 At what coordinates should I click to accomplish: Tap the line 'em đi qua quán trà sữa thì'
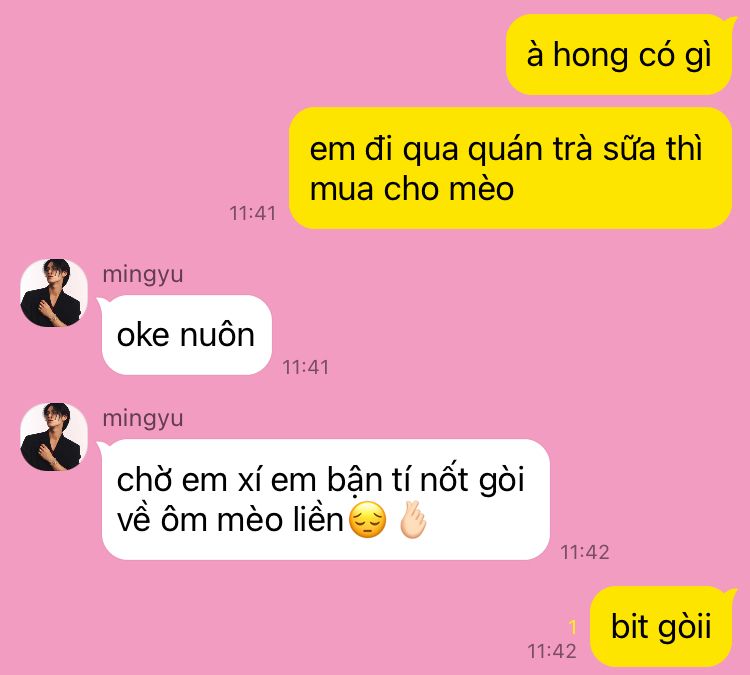506,149
